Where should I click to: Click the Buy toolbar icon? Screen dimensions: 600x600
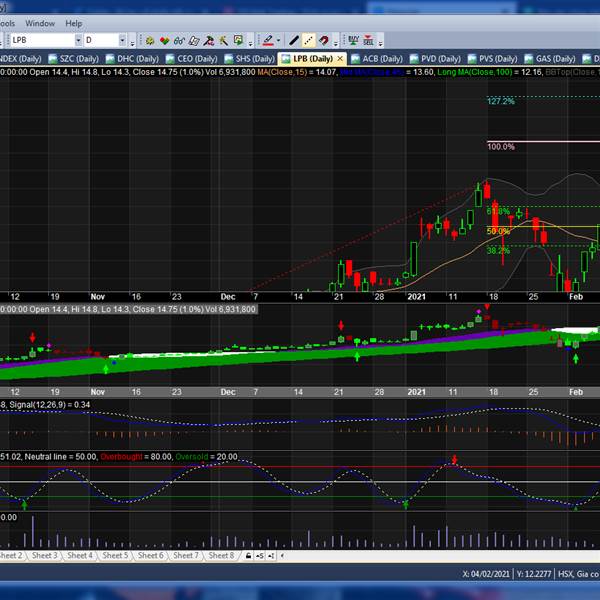click(x=353, y=41)
